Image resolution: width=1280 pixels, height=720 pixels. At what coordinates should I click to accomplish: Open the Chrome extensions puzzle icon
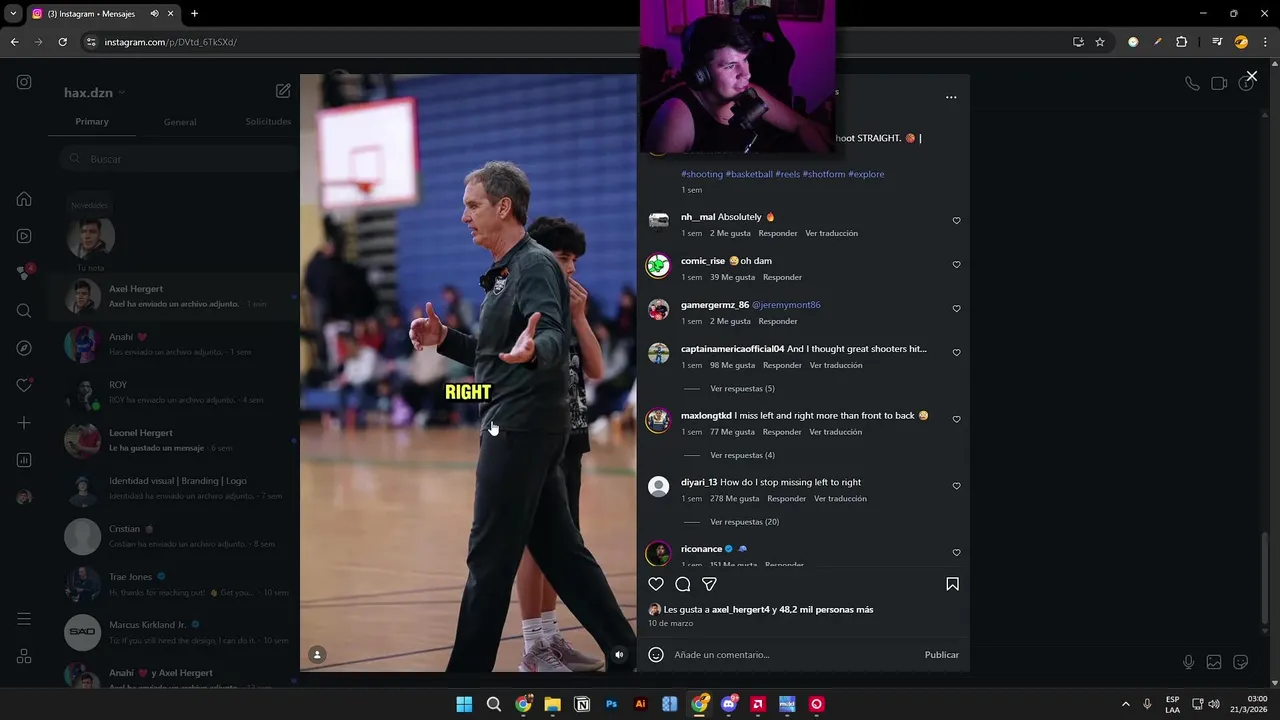tap(1182, 42)
